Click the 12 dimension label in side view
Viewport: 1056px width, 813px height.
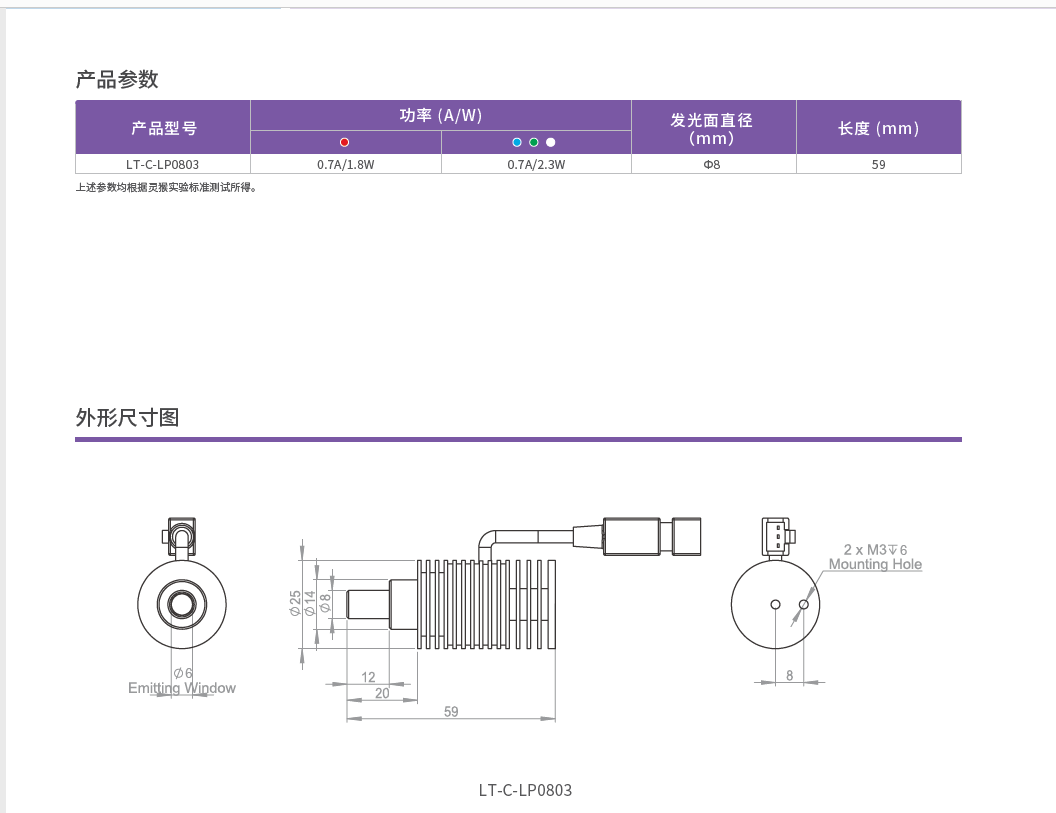(368, 677)
